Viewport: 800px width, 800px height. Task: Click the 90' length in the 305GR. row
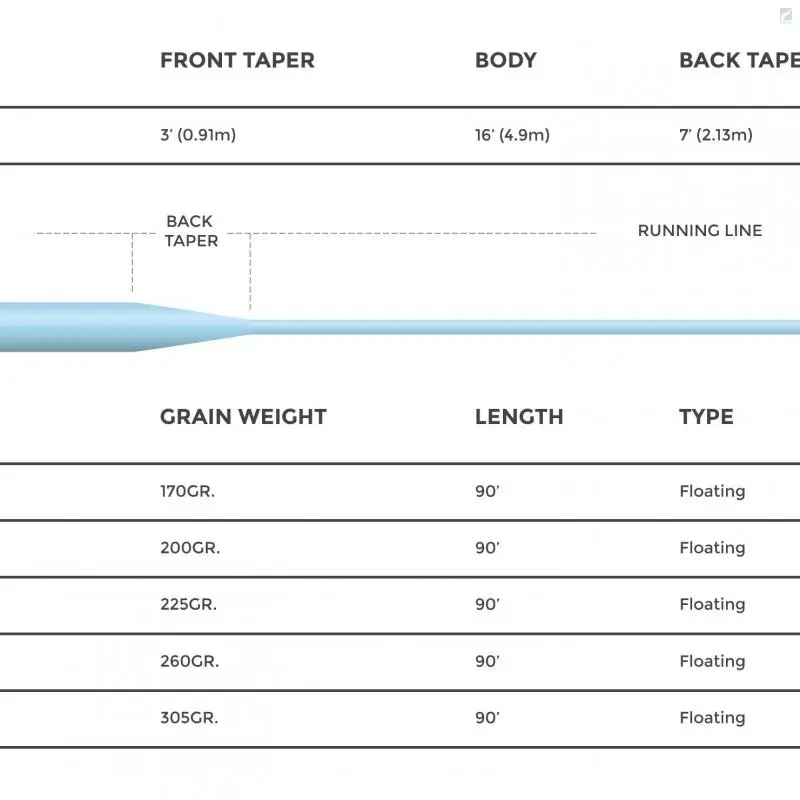[x=487, y=717]
